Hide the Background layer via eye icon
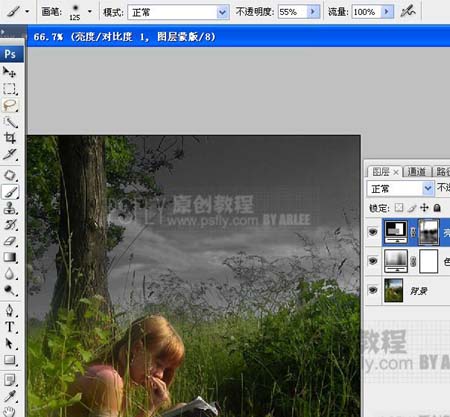450x417 pixels. click(x=373, y=290)
